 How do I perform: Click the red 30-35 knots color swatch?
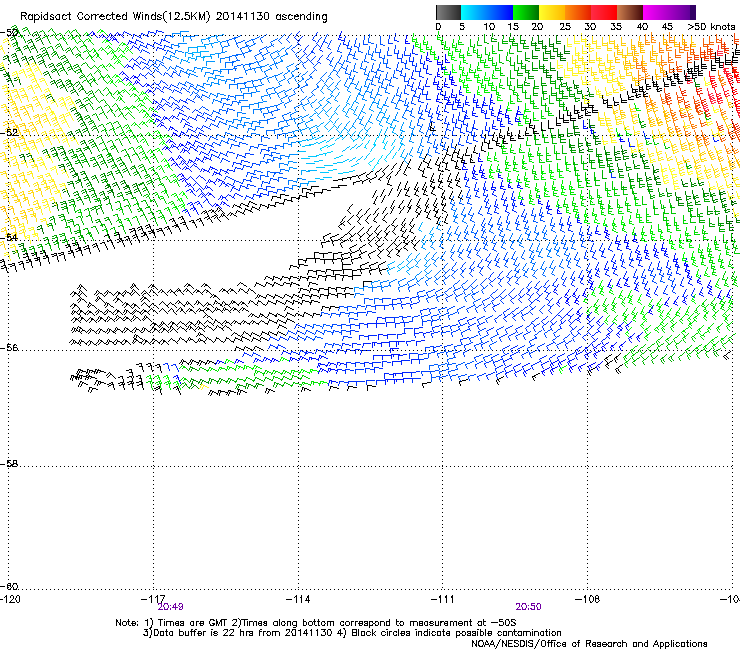[x=604, y=12]
